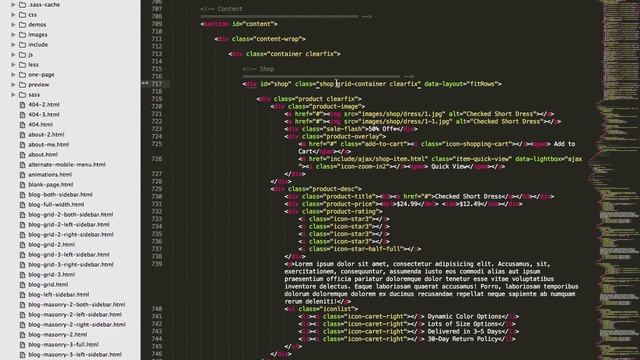Click the file icon beside about-2.html
The image size is (640, 360).
point(22,134)
